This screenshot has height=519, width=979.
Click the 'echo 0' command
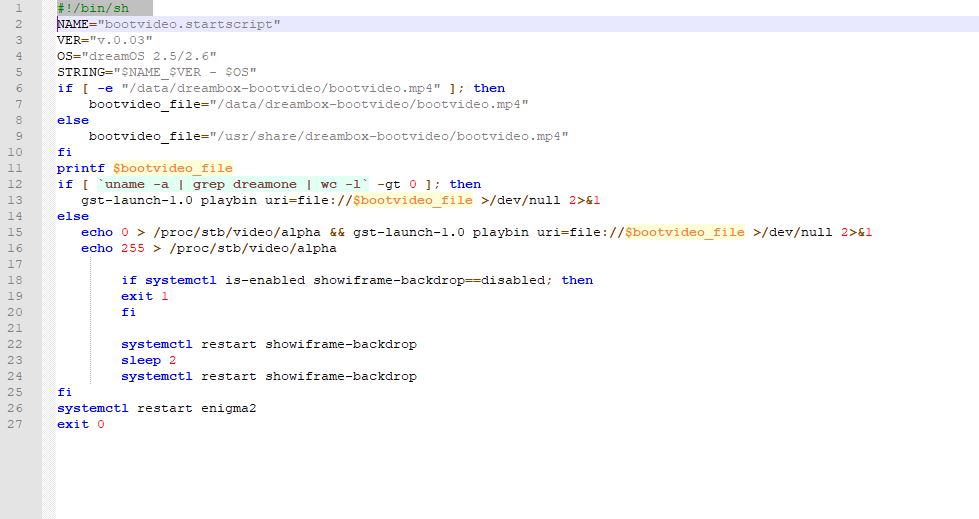click(x=105, y=232)
